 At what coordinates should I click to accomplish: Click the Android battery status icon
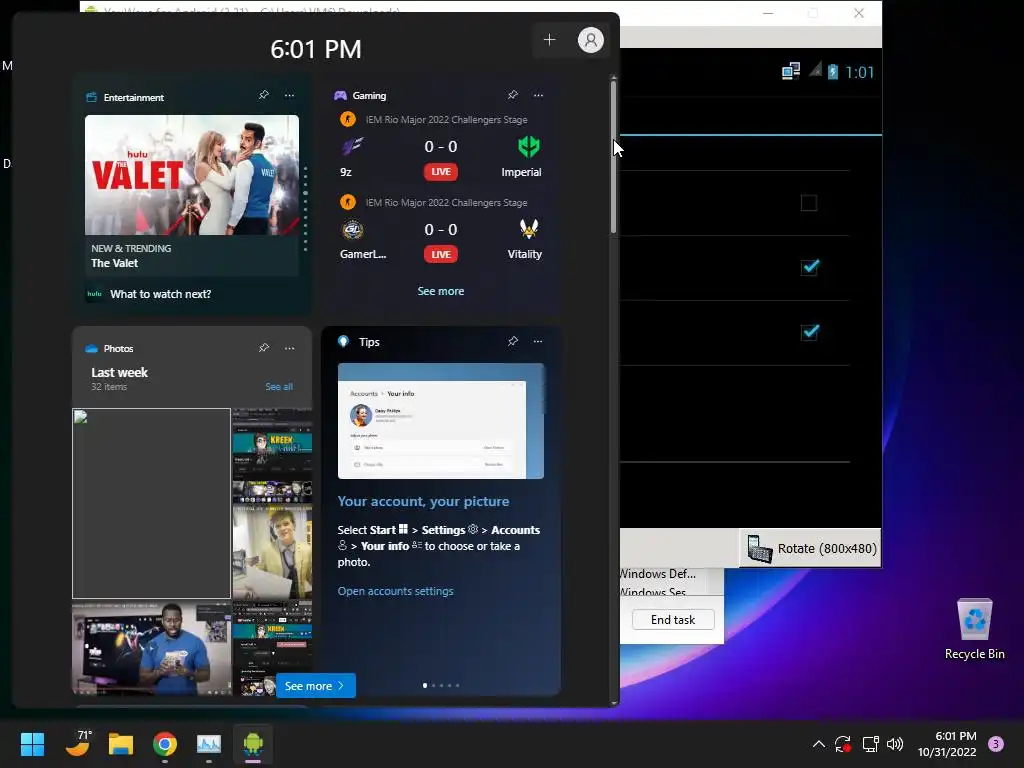(x=833, y=71)
